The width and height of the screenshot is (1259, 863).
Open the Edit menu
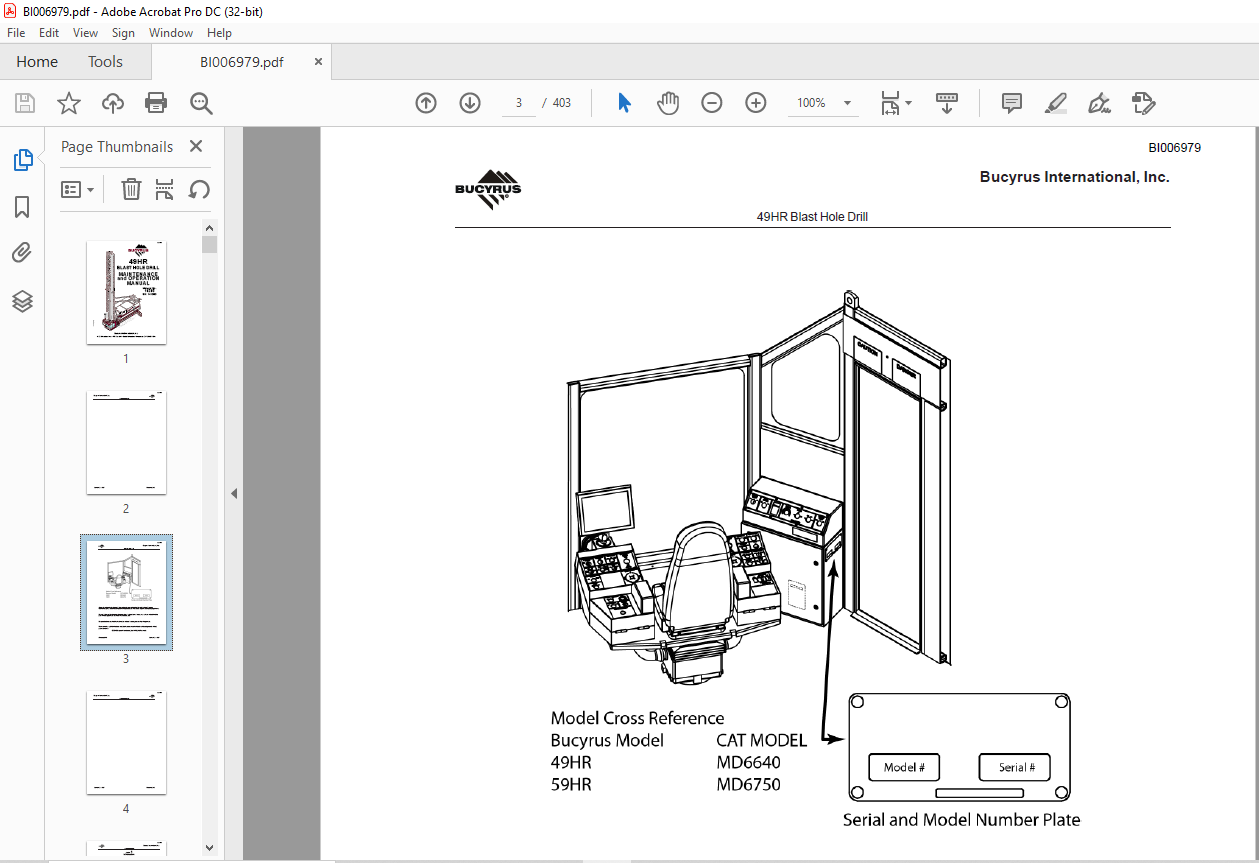point(49,33)
